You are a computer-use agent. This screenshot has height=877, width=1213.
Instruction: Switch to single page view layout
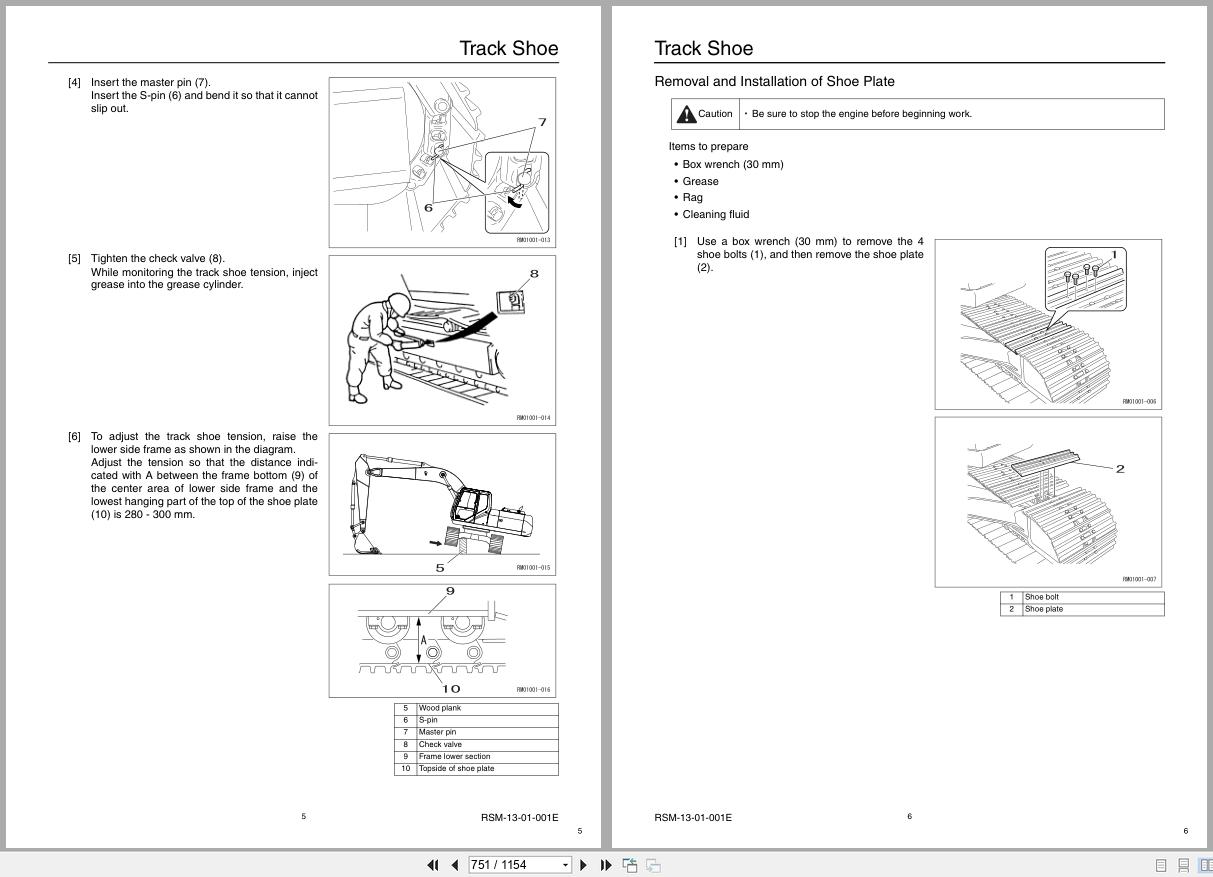pyautogui.click(x=1161, y=865)
